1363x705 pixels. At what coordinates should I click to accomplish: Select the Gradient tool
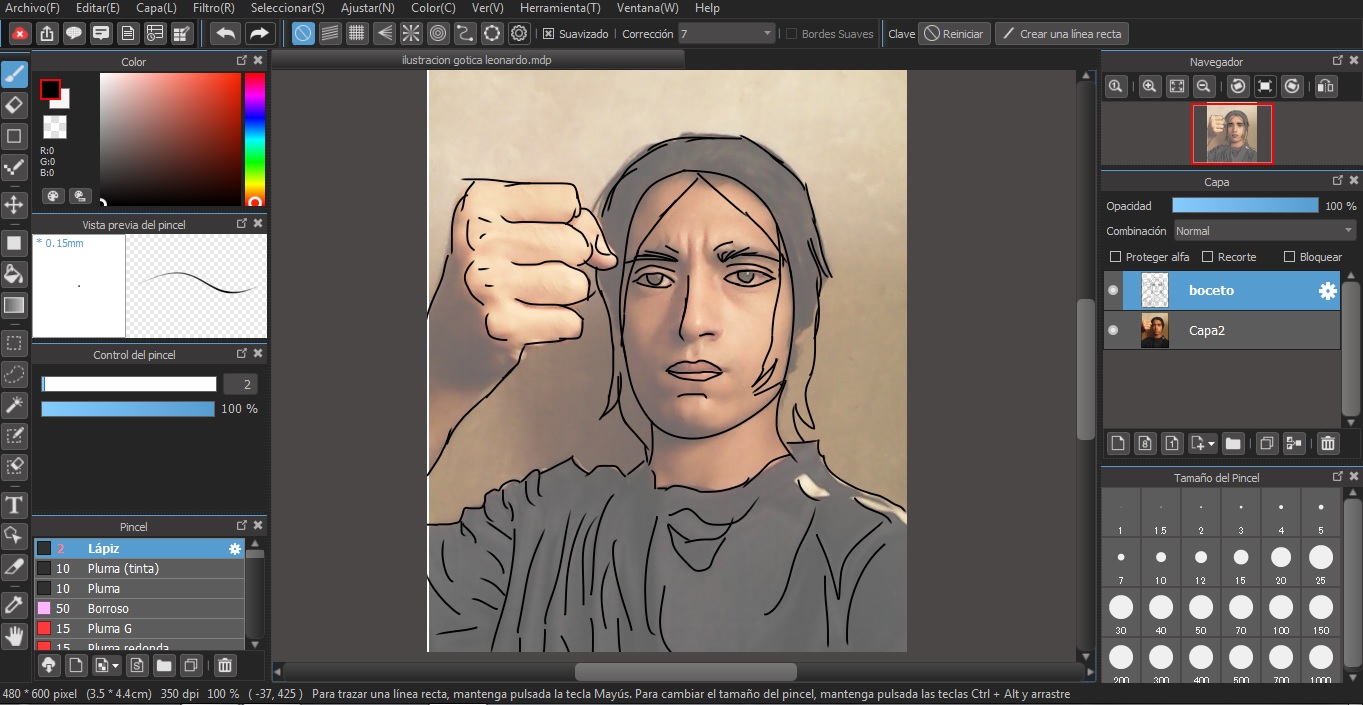tap(14, 305)
